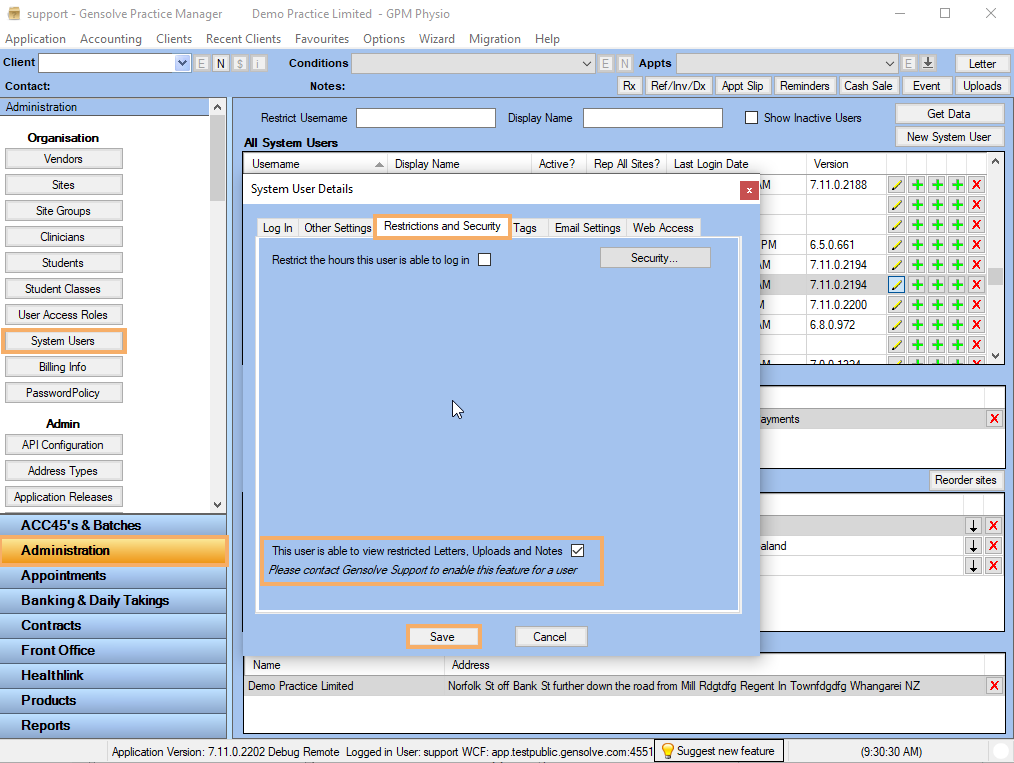This screenshot has width=1014, height=763.
Task: Click the download arrow icon beside Appts dropdown
Action: point(928,63)
